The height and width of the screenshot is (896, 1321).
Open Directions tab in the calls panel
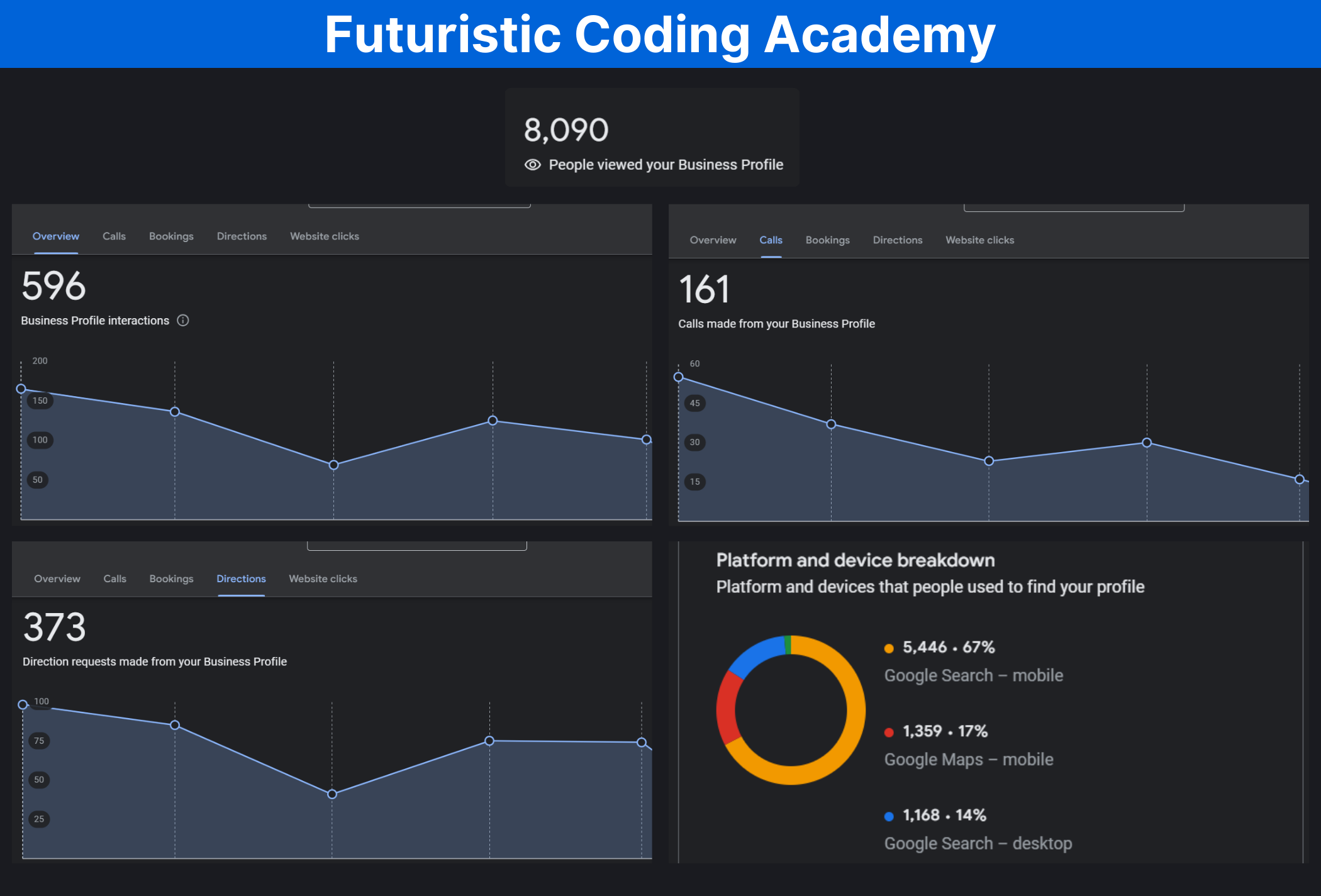897,240
